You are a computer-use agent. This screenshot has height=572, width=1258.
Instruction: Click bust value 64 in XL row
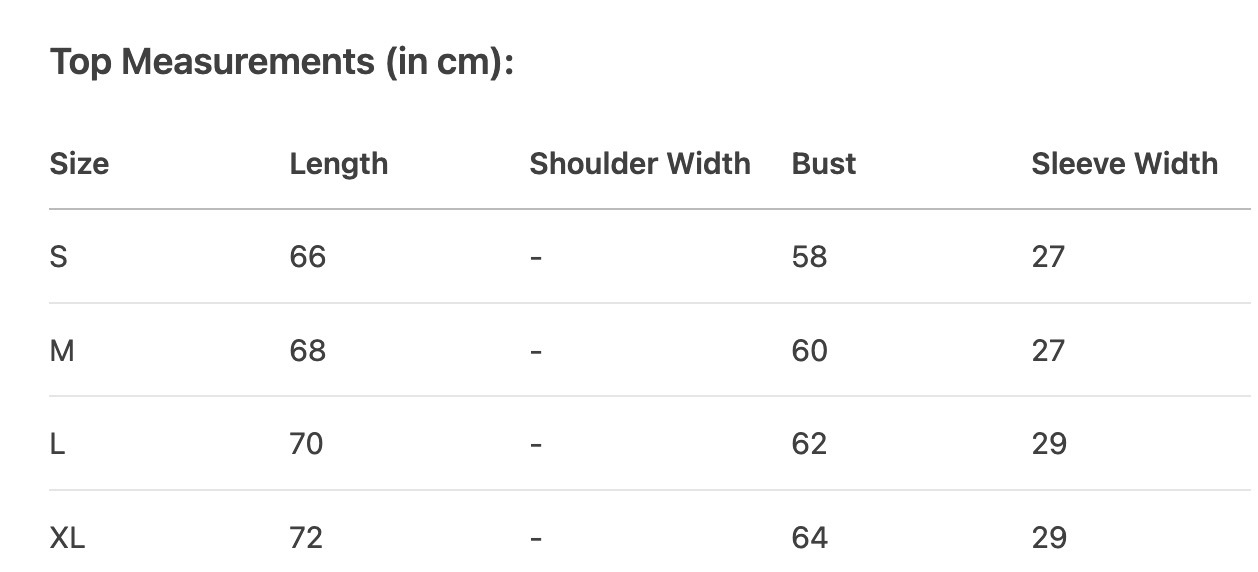[809, 538]
